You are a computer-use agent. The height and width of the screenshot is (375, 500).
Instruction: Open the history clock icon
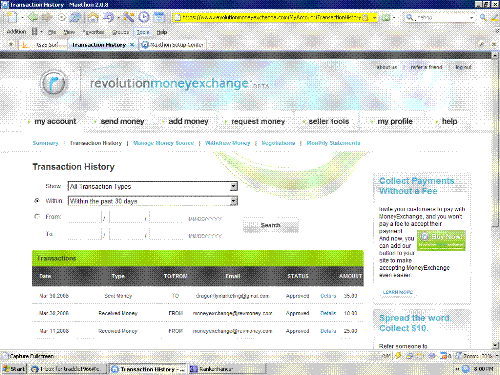tap(144, 17)
